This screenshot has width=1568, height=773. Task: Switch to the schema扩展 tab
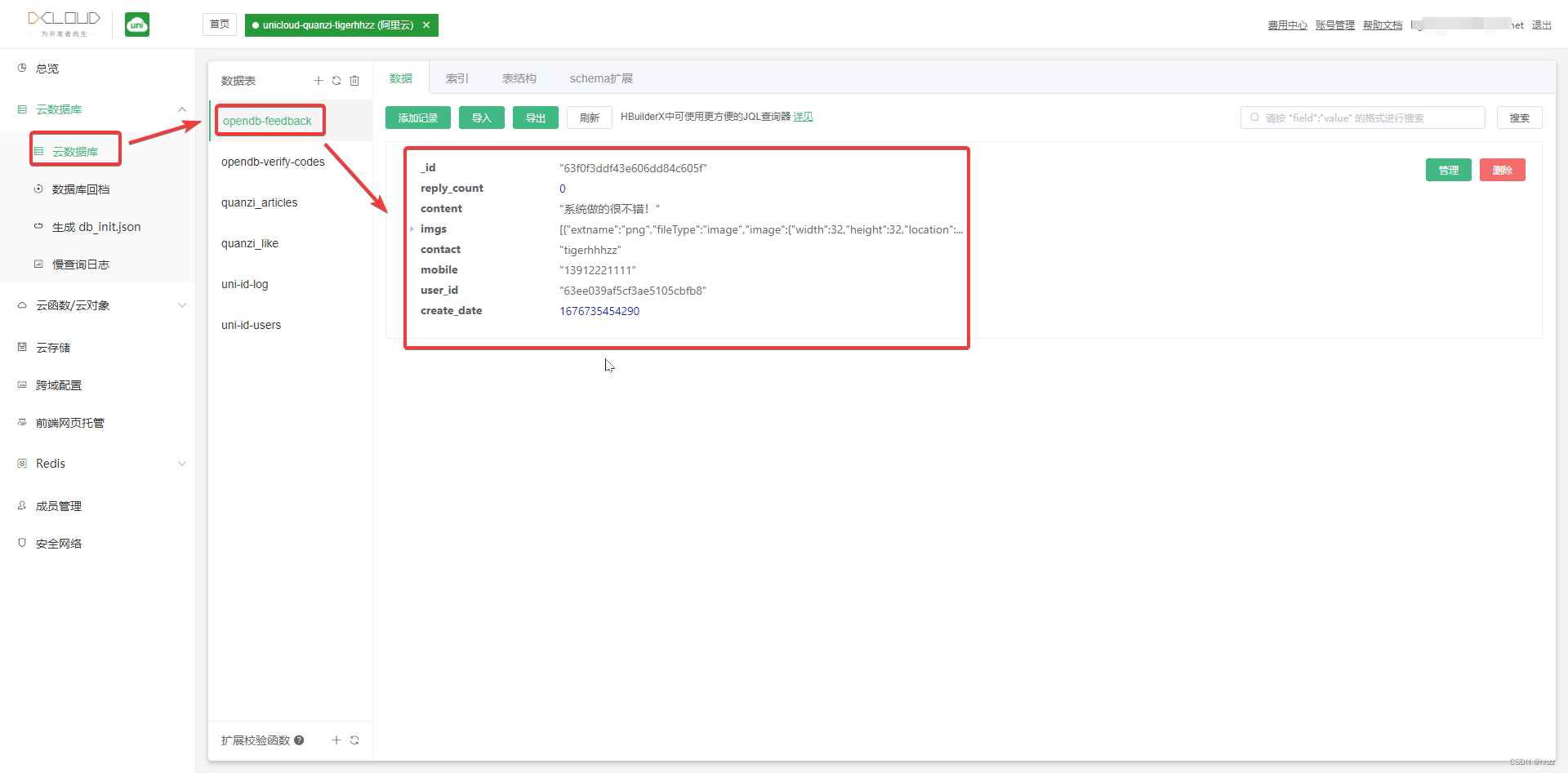pos(601,78)
